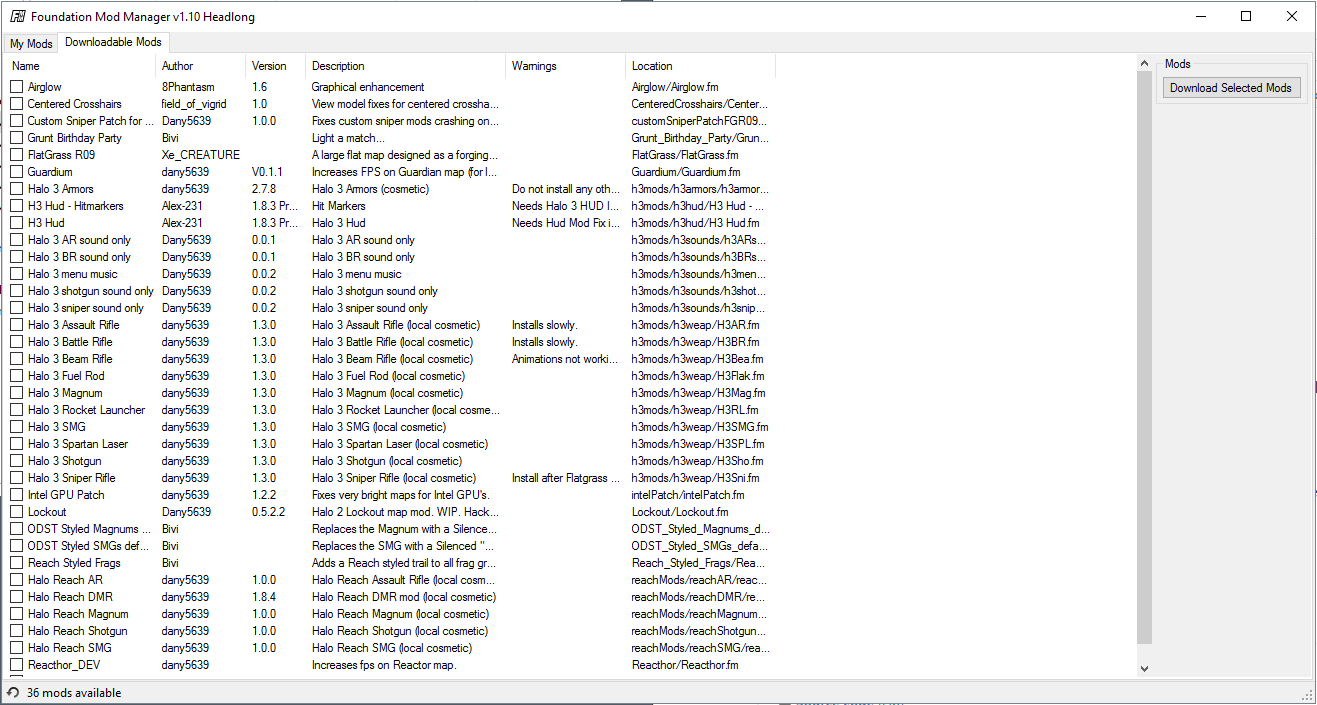Click the scrollbar up arrow

[x=1144, y=65]
